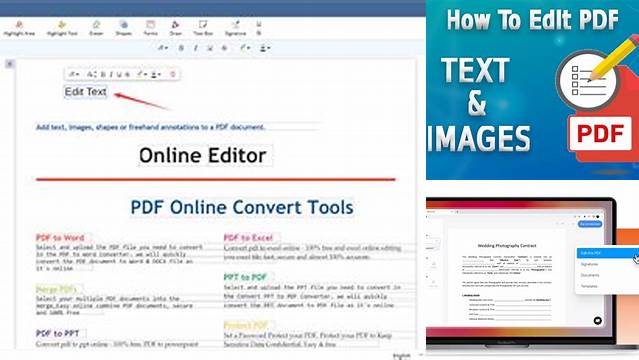Select the Text Box tool
Image resolution: width=639 pixels, height=360 pixels.
tap(203, 28)
